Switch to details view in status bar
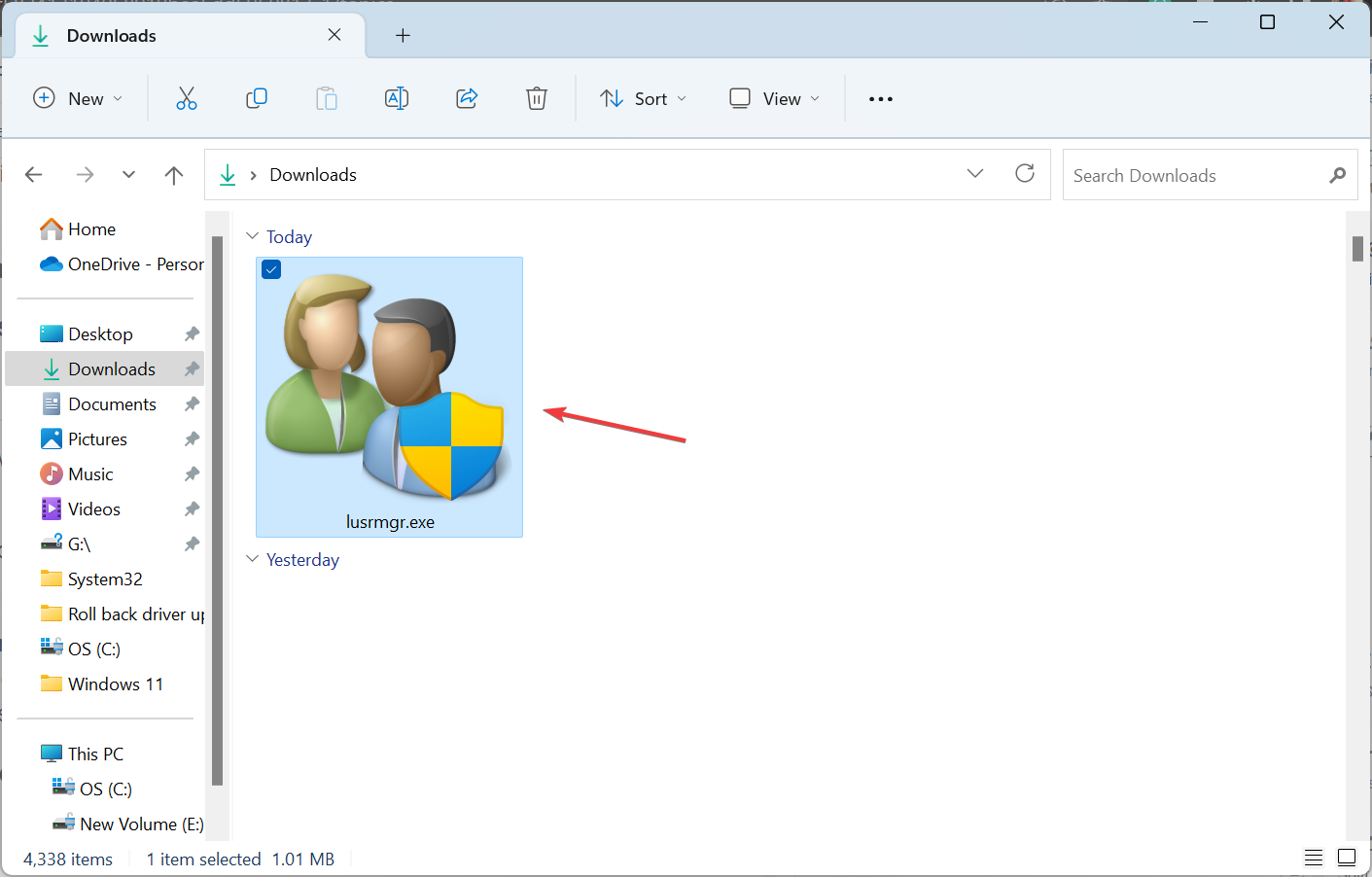The width and height of the screenshot is (1372, 877). (x=1314, y=858)
